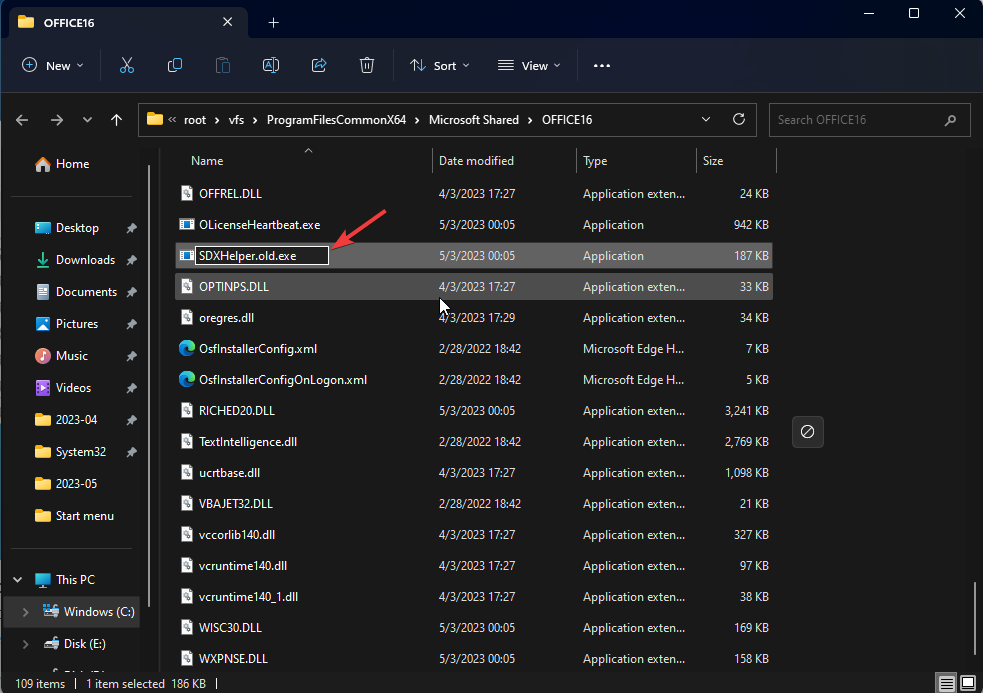Select the OPTINPS.DLL file
983x693 pixels.
coord(473,287)
